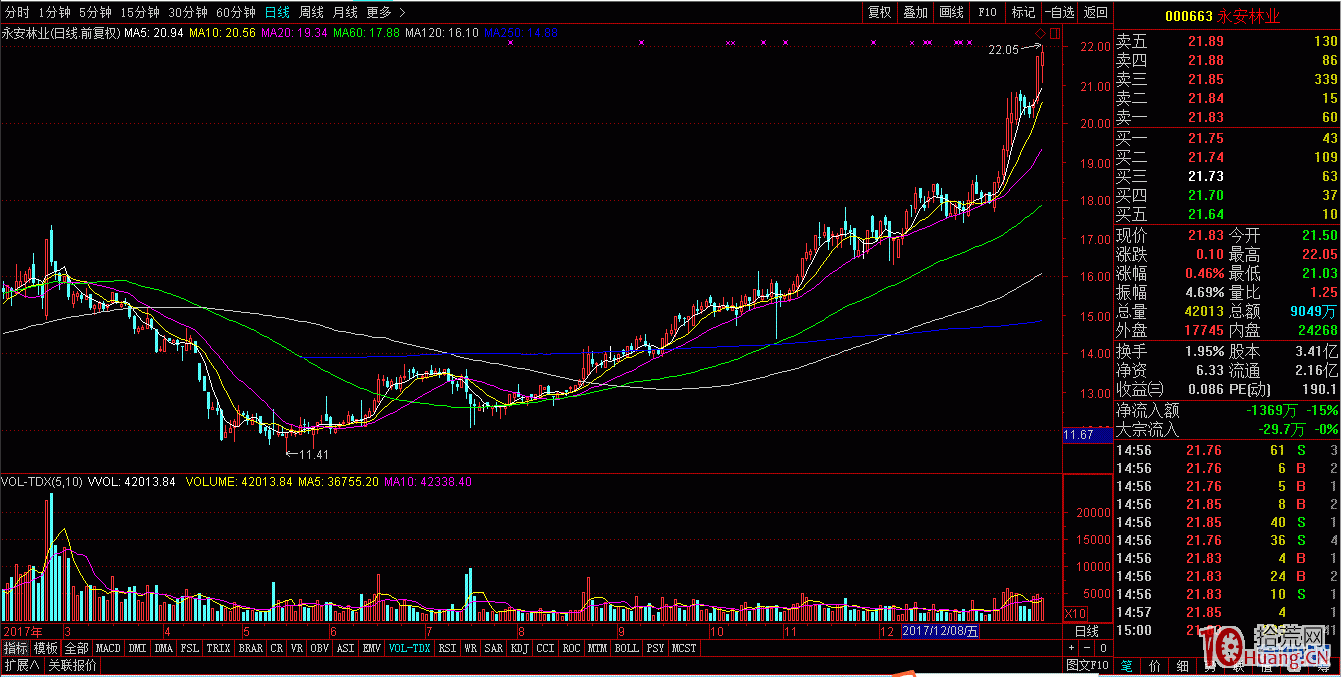Open the 指标 indicators tab
This screenshot has height=677, width=1342.
15,648
